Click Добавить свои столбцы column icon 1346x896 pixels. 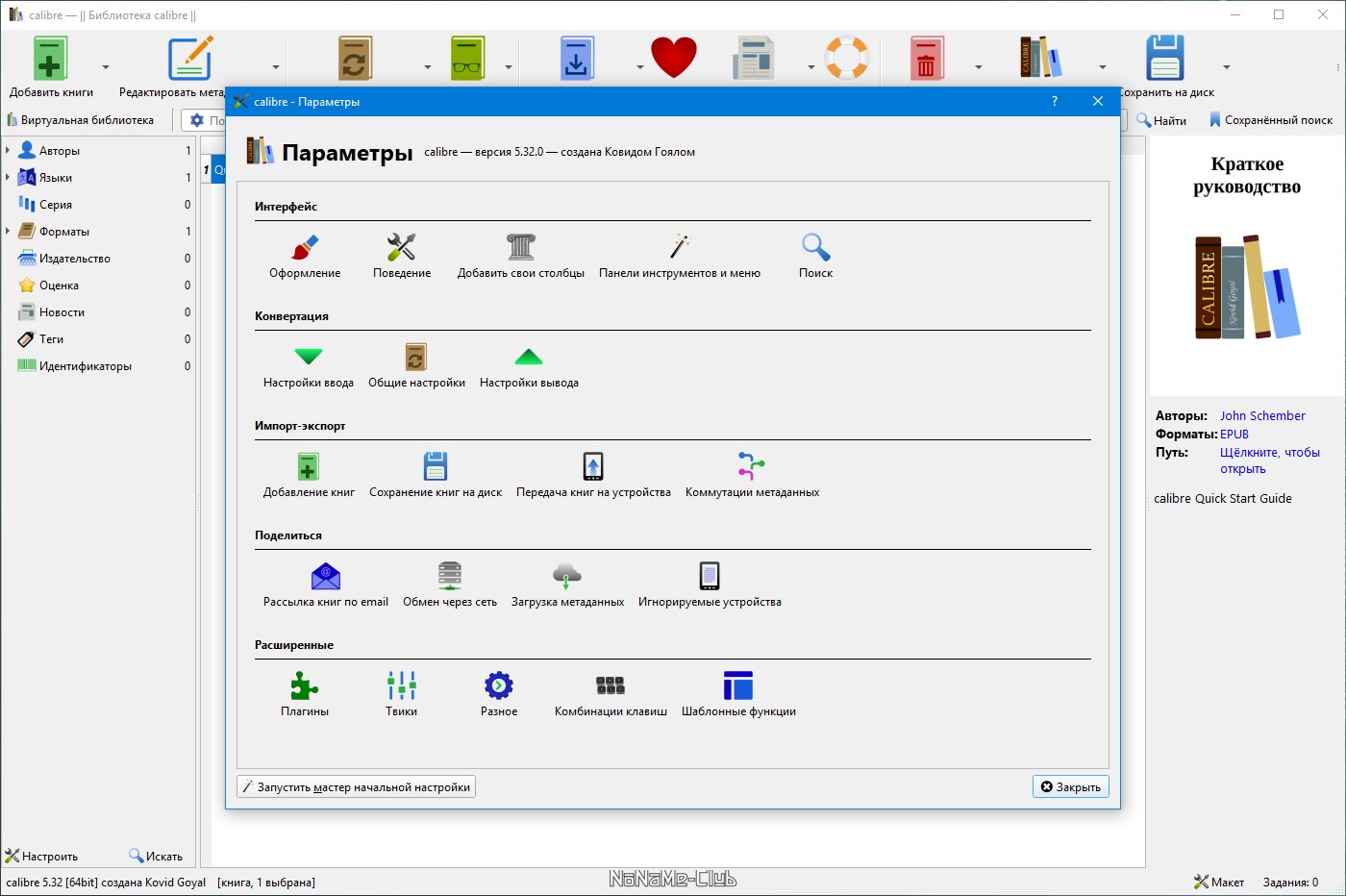click(521, 247)
